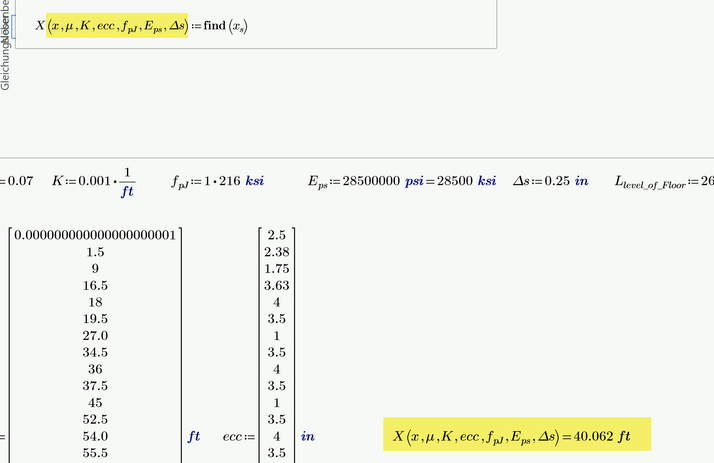714x463 pixels.
Task: Click the 18 entry in x matrix
Action: (95, 302)
